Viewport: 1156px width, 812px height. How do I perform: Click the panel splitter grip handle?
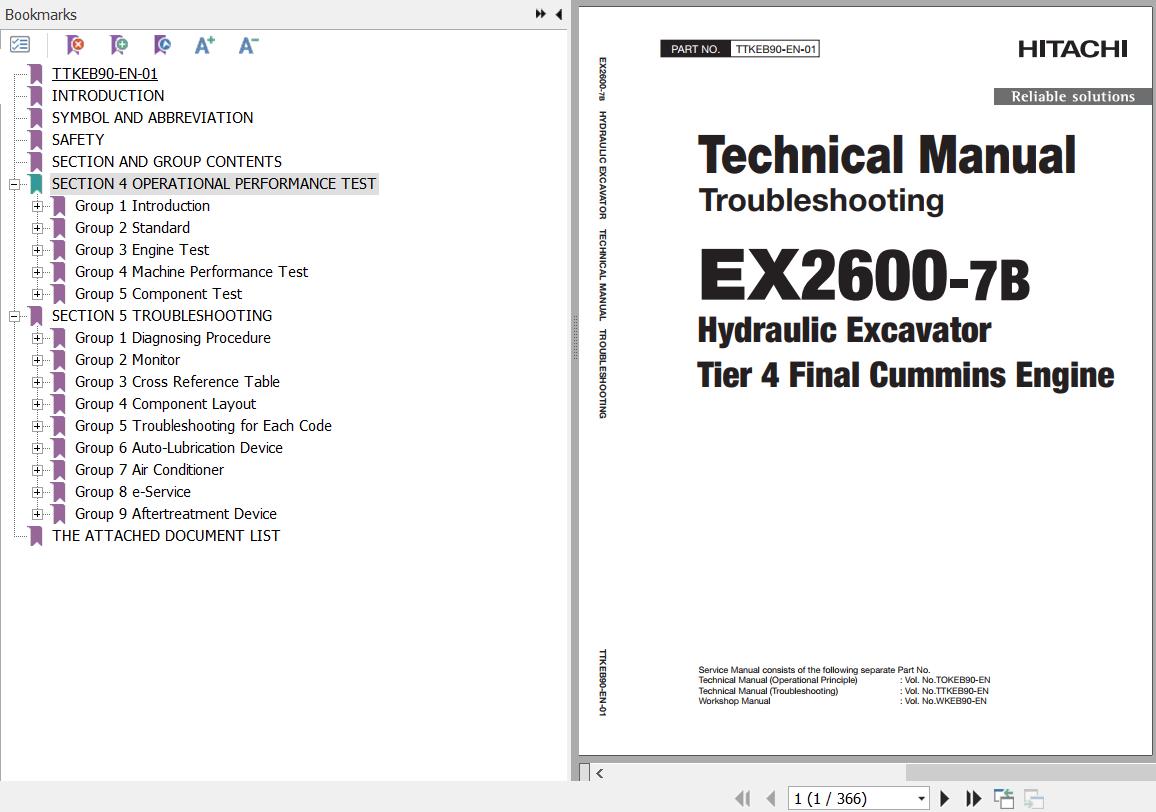coord(575,337)
